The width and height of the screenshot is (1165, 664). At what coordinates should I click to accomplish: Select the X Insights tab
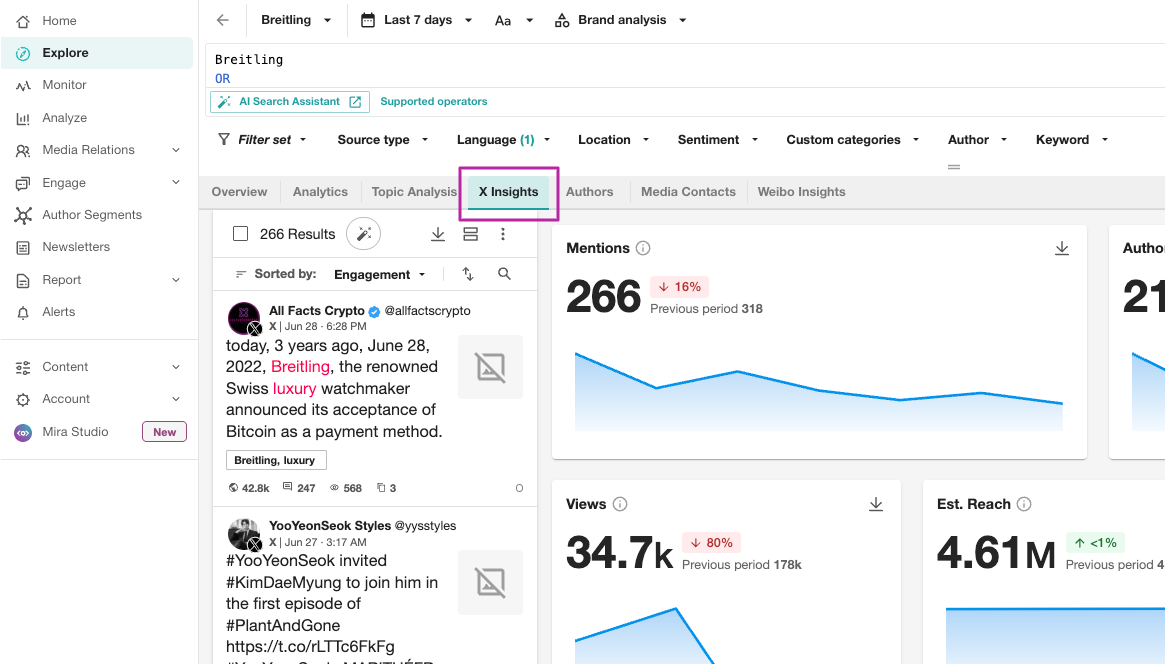(508, 192)
